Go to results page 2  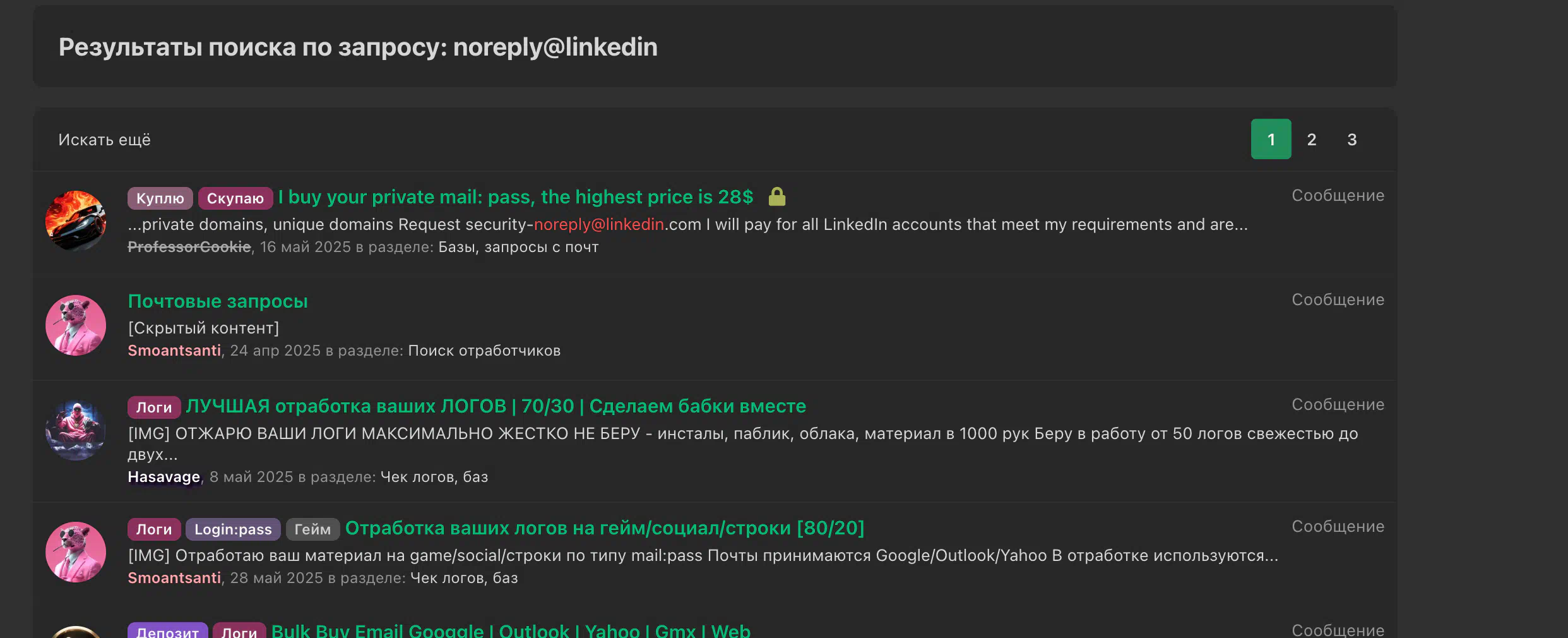pos(1311,139)
